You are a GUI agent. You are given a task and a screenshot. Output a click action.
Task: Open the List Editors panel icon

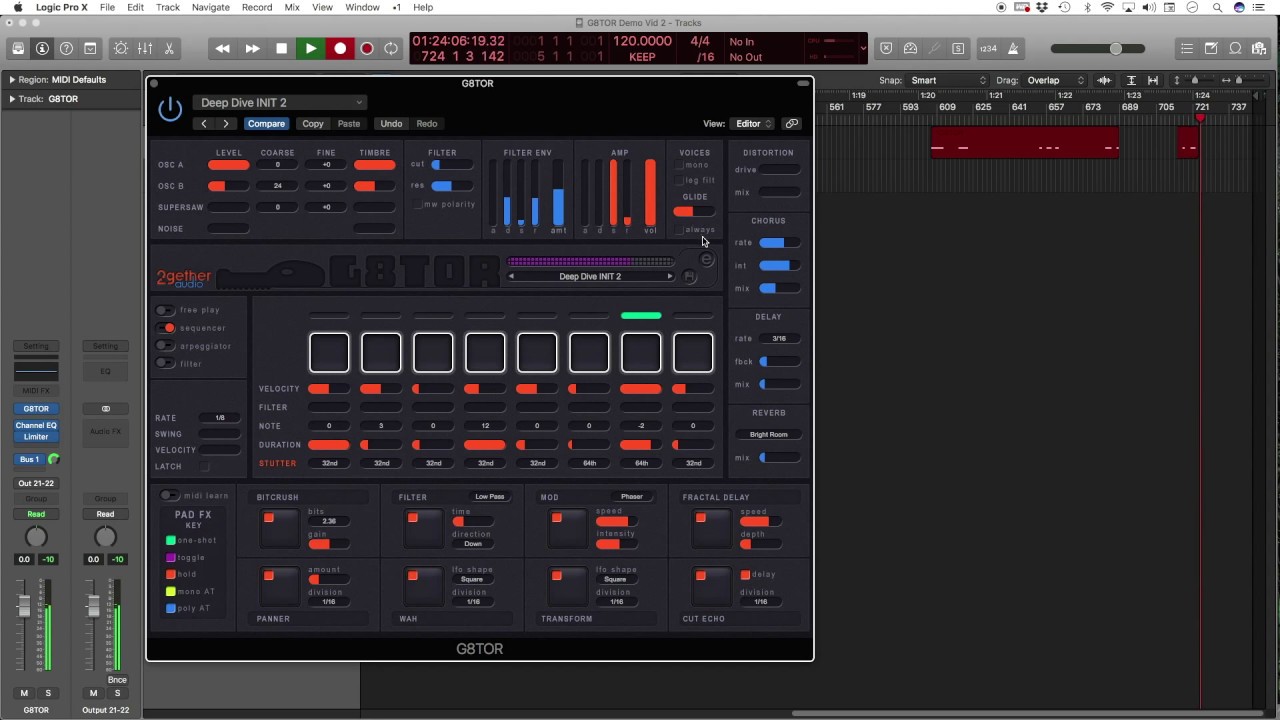[x=1187, y=48]
